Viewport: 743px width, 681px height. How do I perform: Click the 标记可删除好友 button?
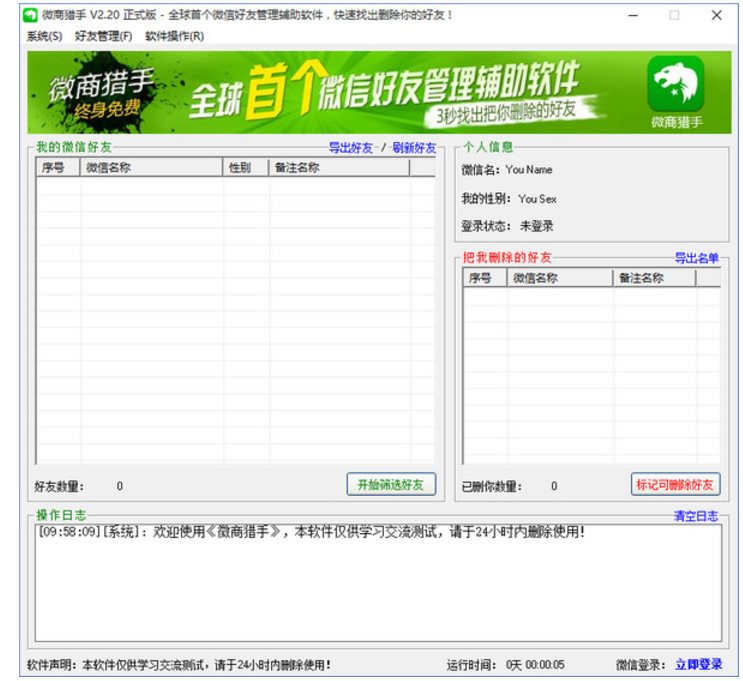click(x=675, y=484)
